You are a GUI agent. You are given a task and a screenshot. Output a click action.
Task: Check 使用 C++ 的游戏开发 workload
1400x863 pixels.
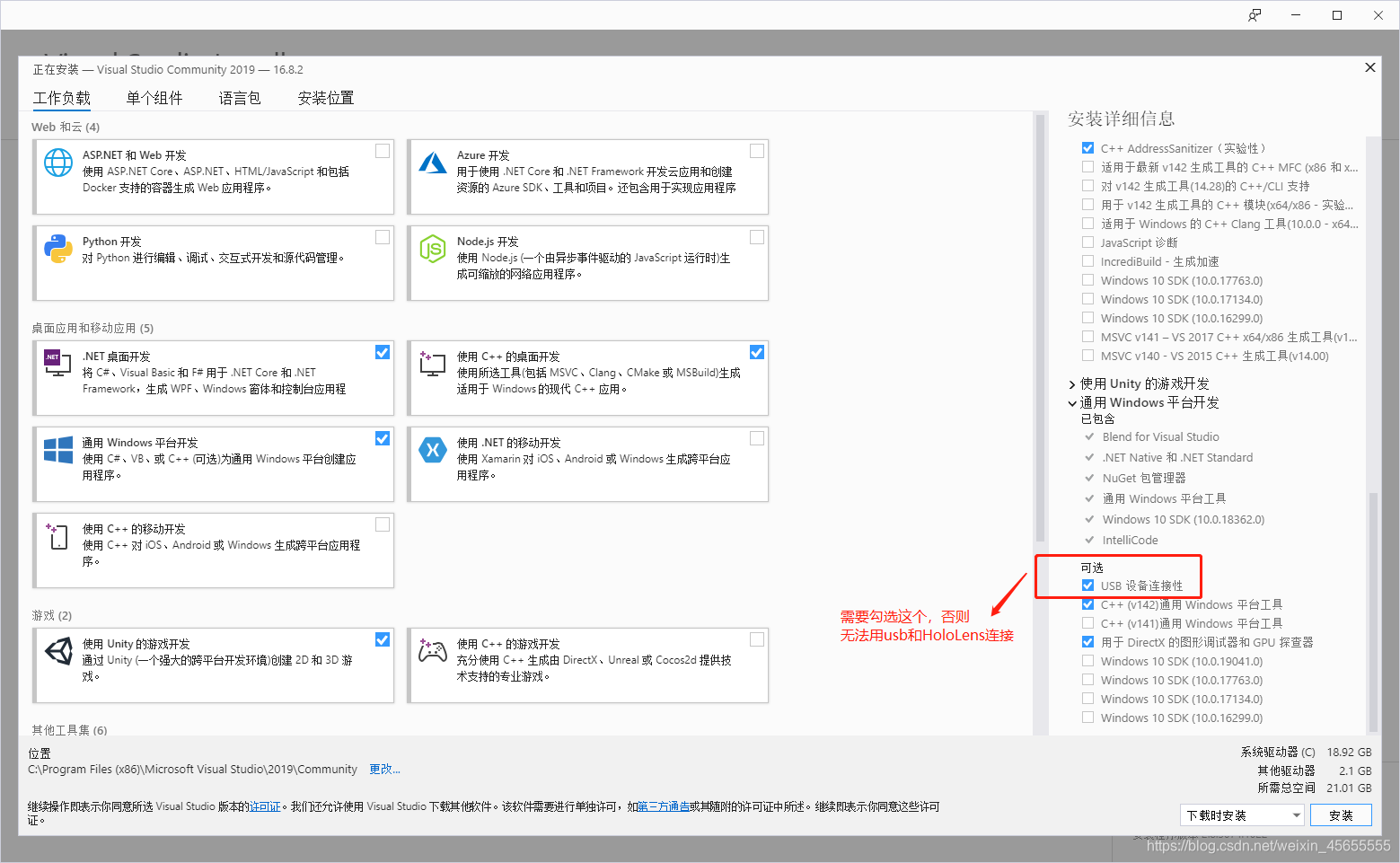(757, 639)
